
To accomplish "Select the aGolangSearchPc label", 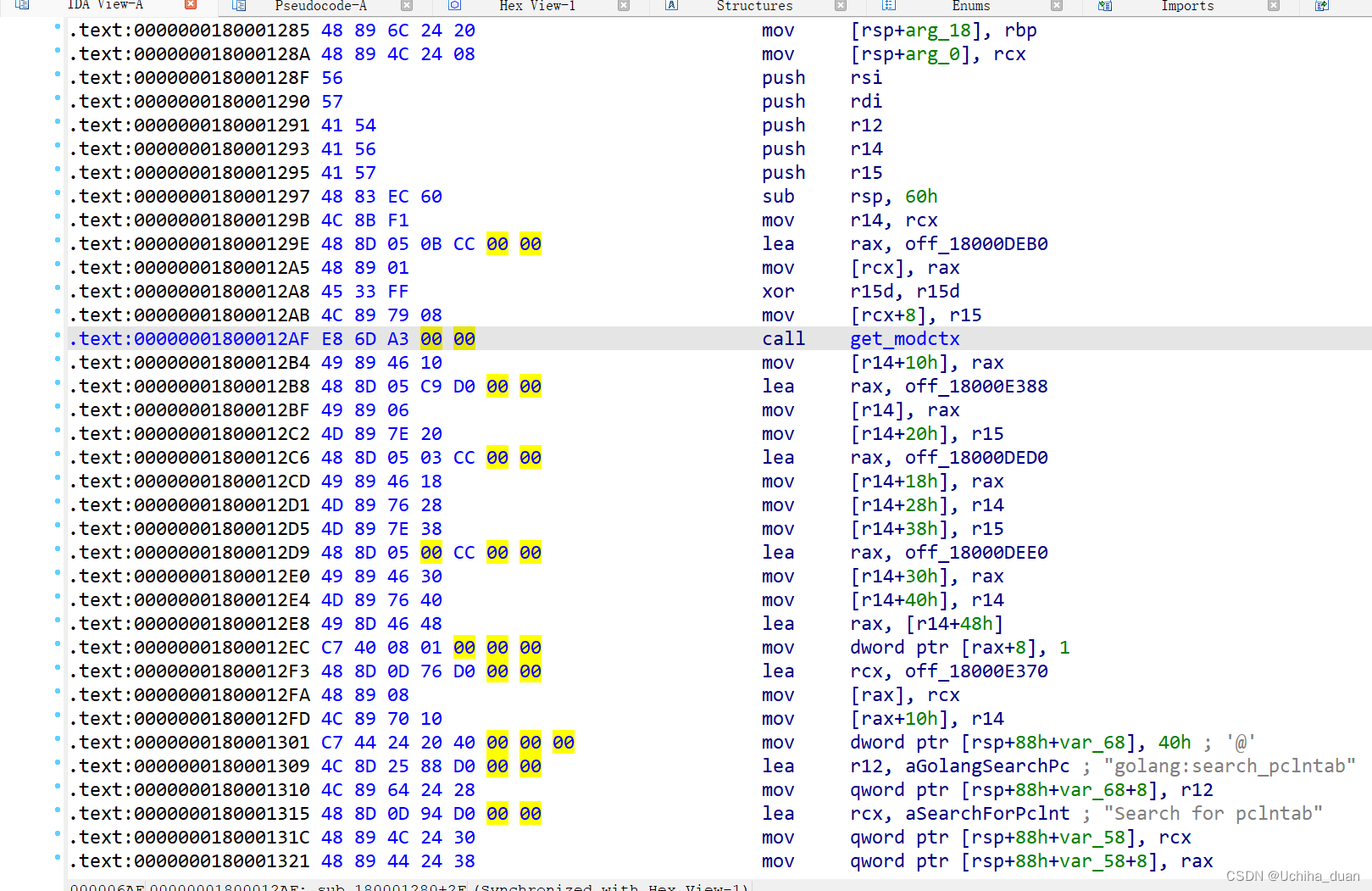I will click(x=986, y=766).
